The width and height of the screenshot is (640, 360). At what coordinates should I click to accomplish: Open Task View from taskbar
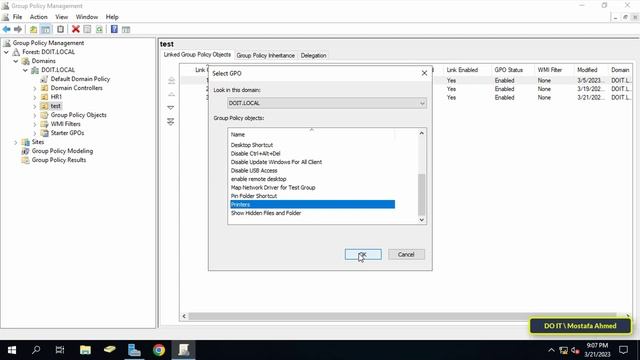tap(60, 350)
